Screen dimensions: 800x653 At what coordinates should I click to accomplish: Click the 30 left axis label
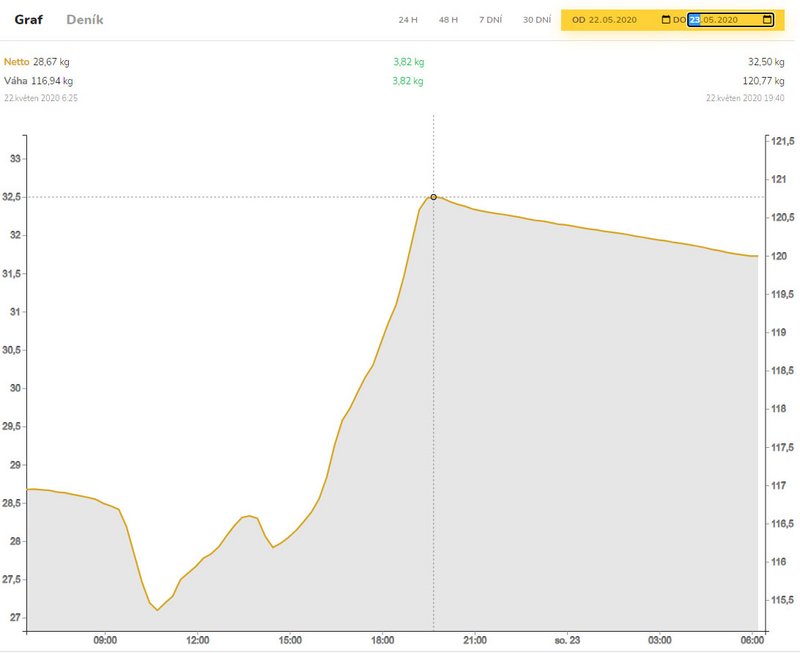[x=15, y=388]
